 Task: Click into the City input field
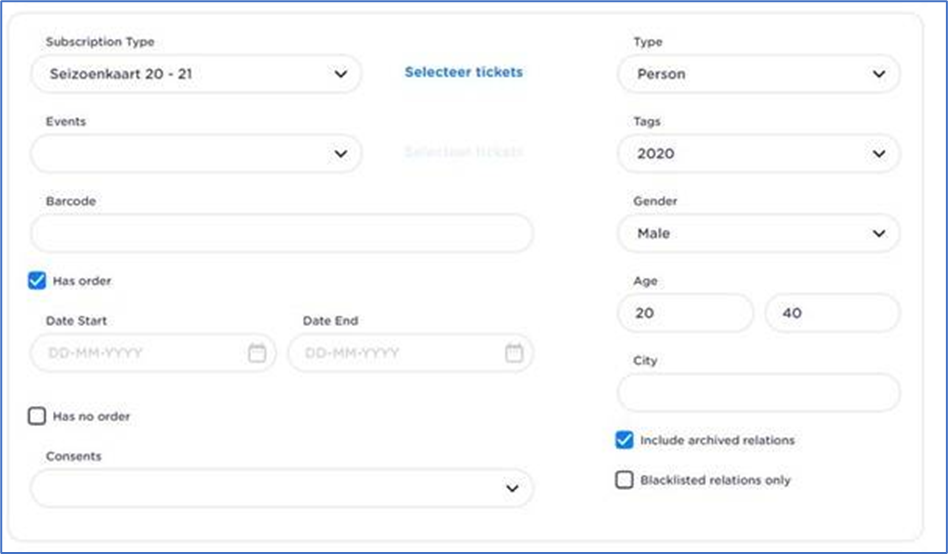point(759,393)
